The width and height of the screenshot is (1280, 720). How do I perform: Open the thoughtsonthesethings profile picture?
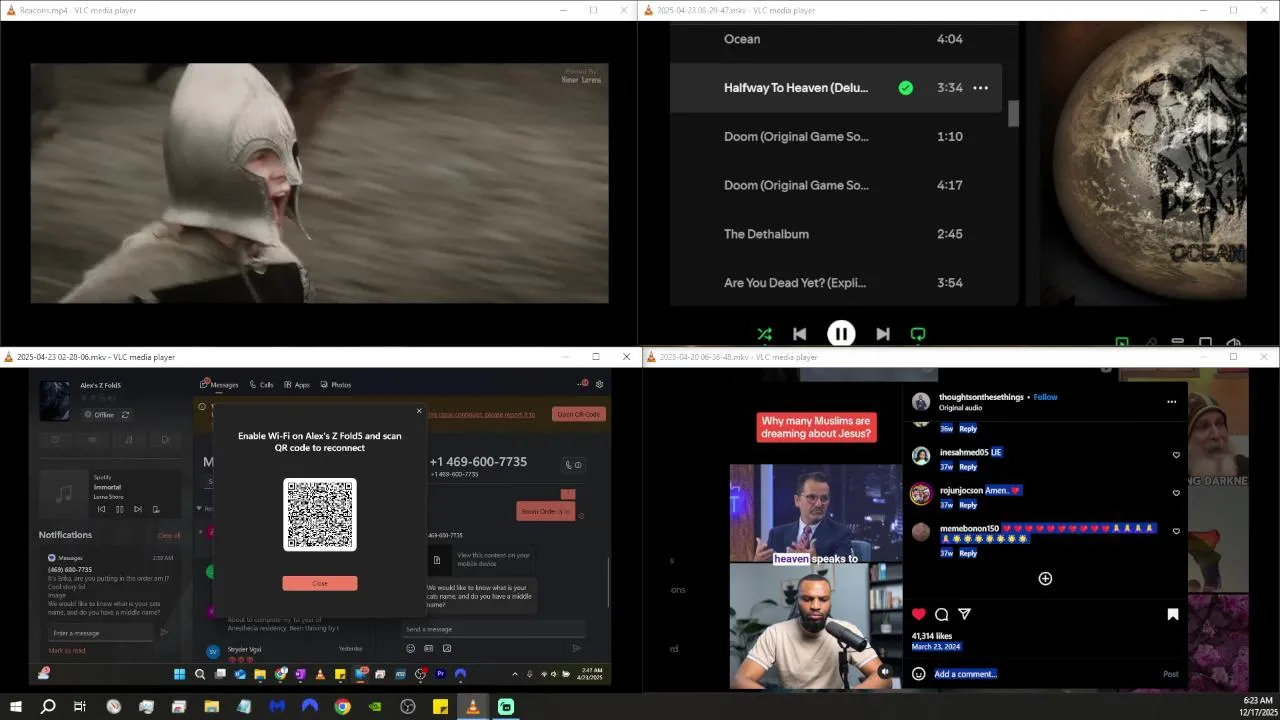pos(921,401)
